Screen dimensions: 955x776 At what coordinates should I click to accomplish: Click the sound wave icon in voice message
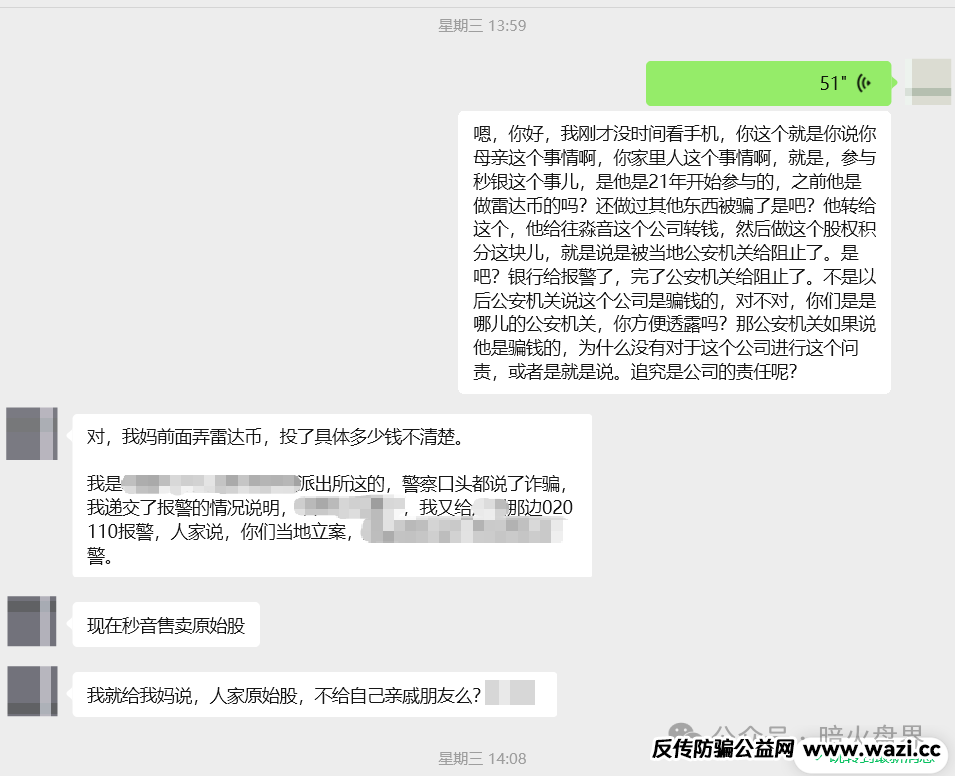coord(865,83)
